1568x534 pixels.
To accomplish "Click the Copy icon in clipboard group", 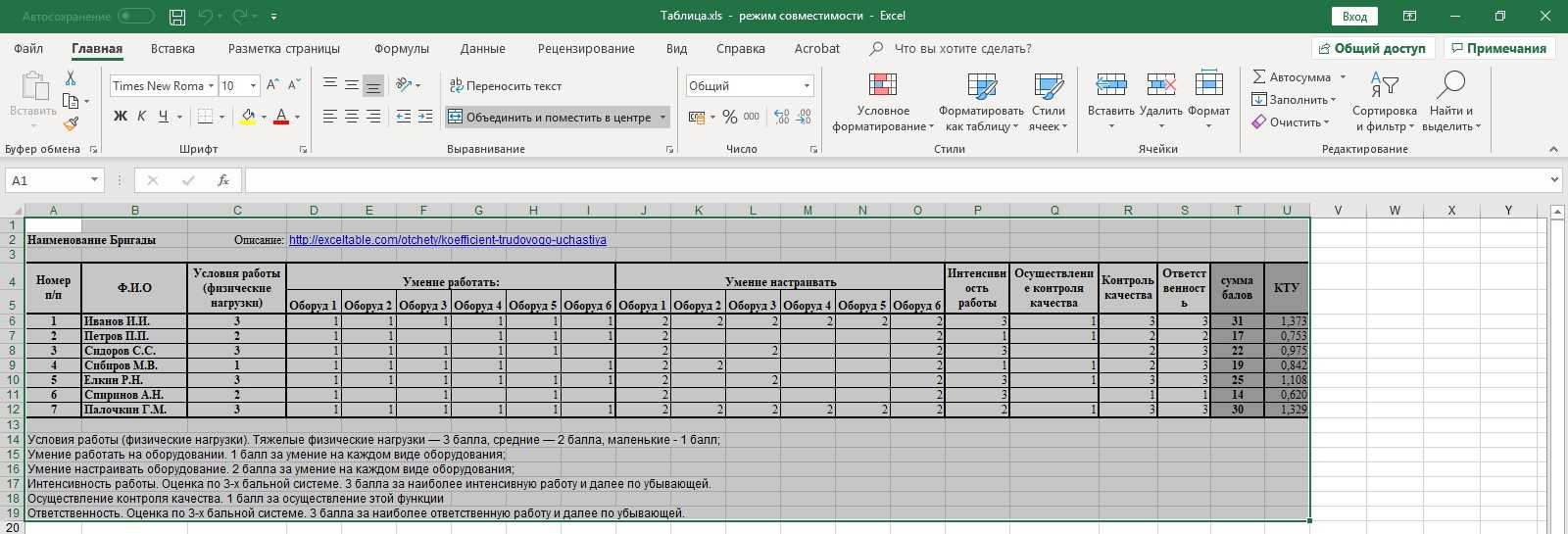I will 71,101.
